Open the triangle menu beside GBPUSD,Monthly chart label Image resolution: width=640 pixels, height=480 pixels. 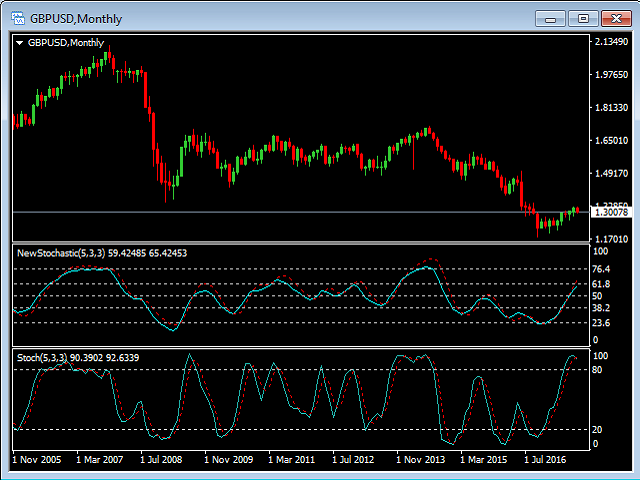point(19,43)
